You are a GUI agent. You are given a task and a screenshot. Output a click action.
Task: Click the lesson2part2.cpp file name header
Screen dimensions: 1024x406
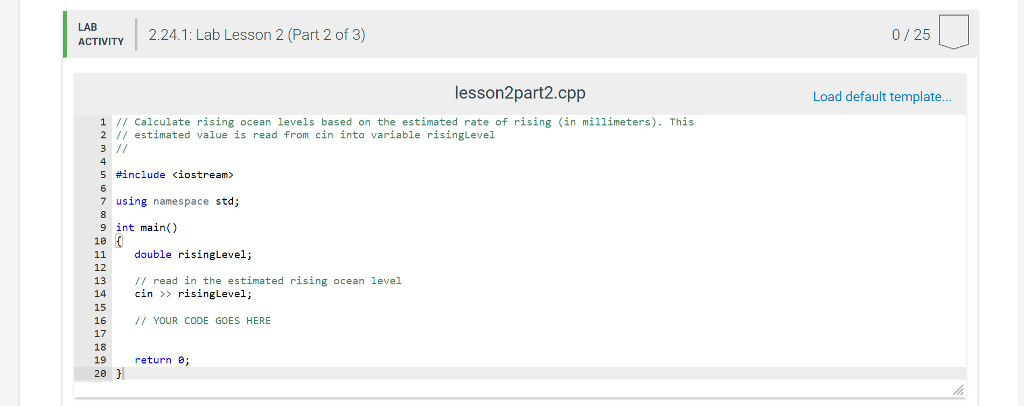click(x=520, y=94)
